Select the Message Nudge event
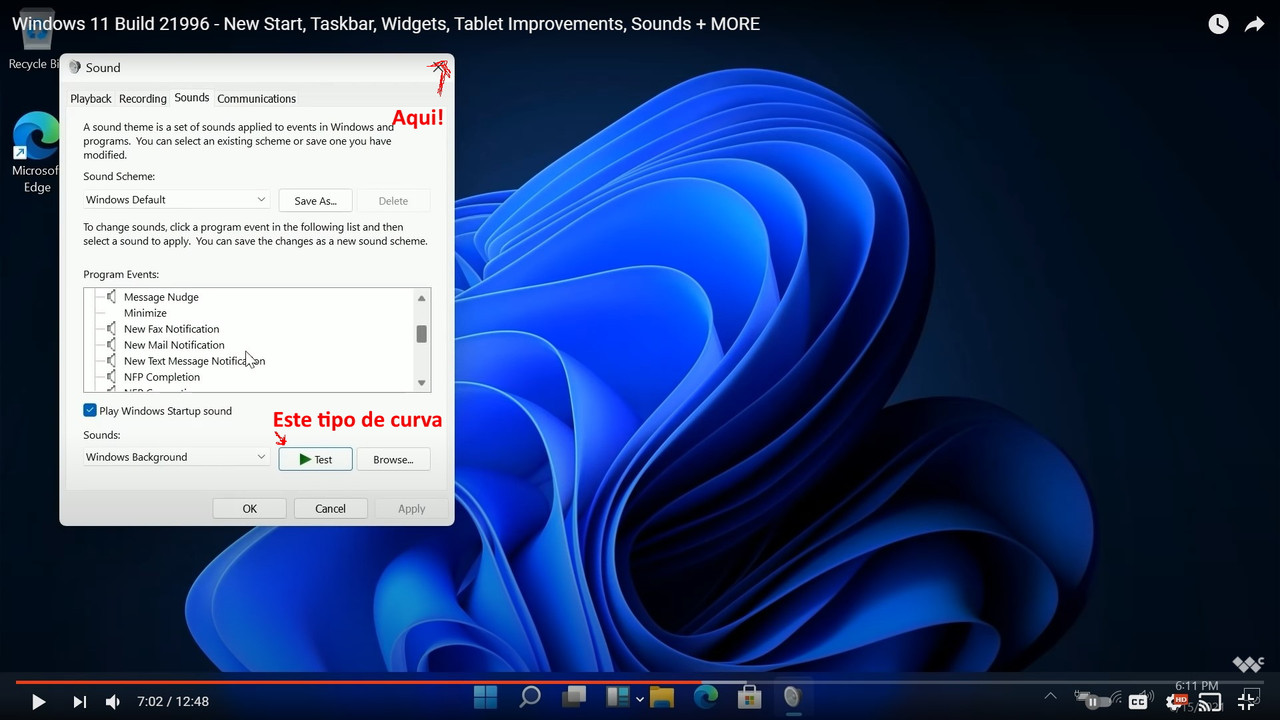 coord(161,297)
